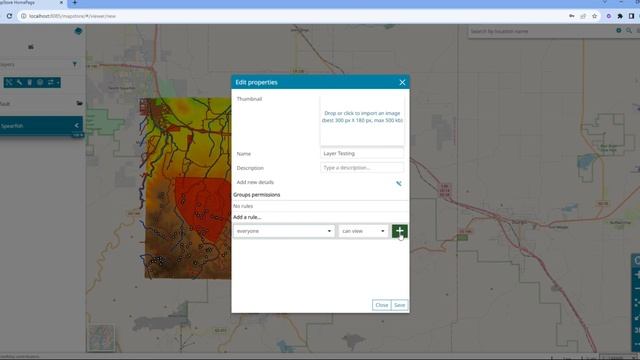Close the MapStore HomePage tab
This screenshot has height=360, width=640.
[x=61, y=2]
